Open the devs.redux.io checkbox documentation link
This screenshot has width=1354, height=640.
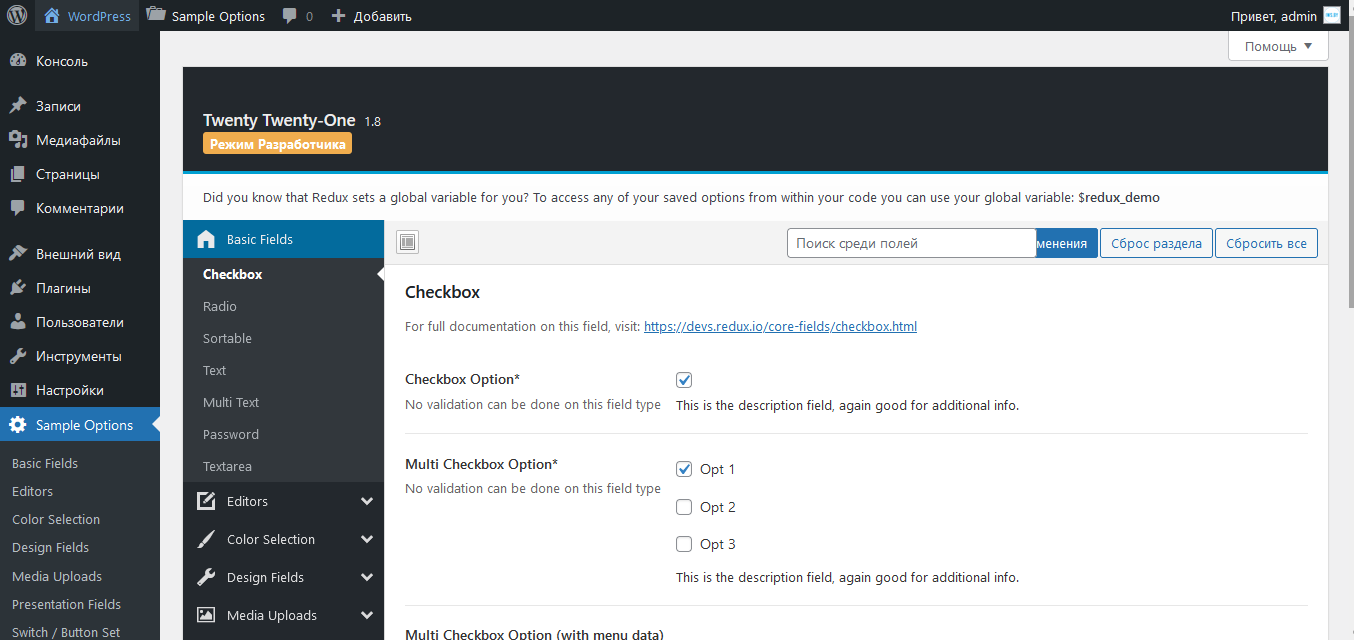(x=780, y=326)
